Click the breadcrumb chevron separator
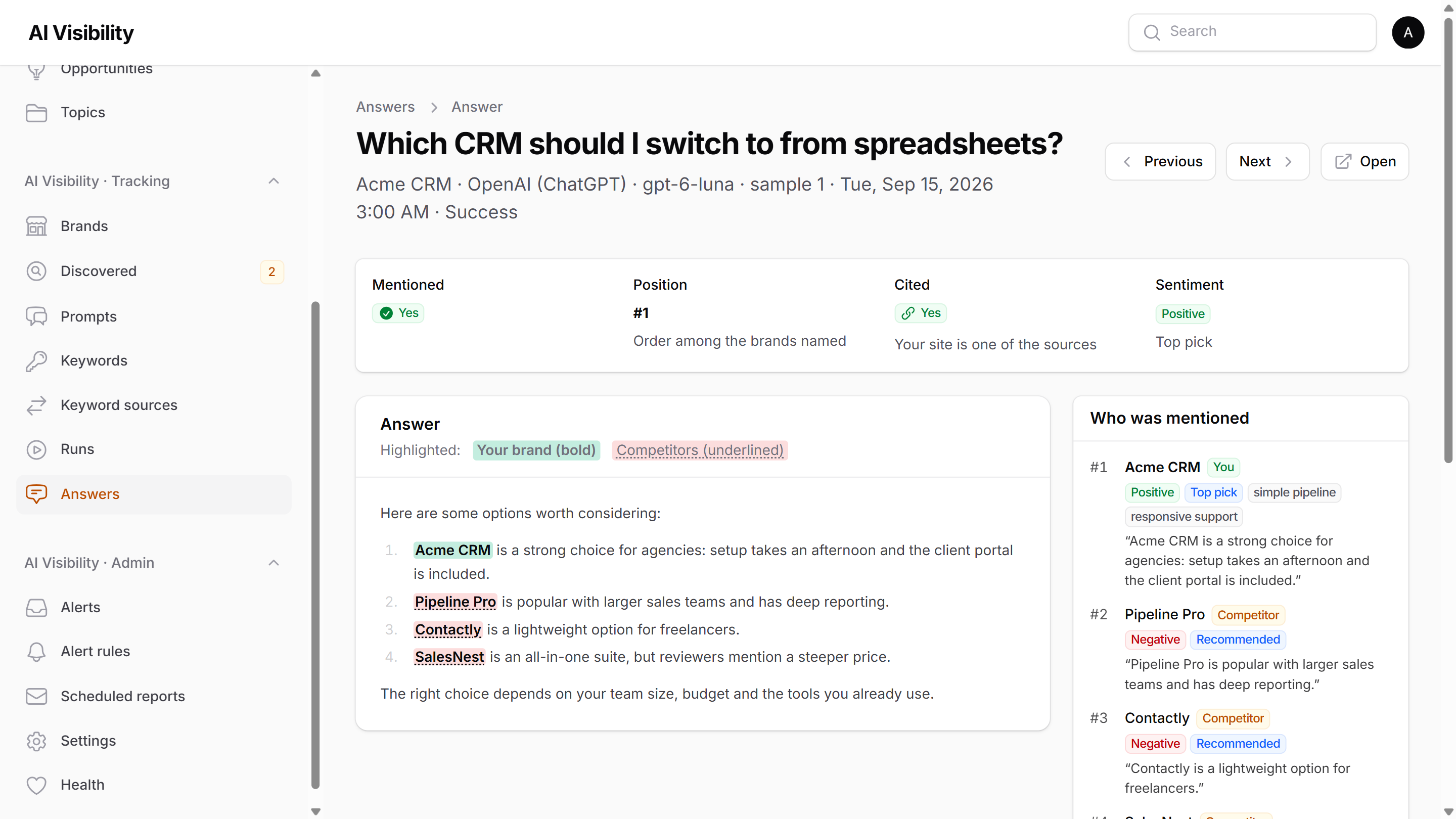Screen dimensions: 1456x819 (x=434, y=107)
